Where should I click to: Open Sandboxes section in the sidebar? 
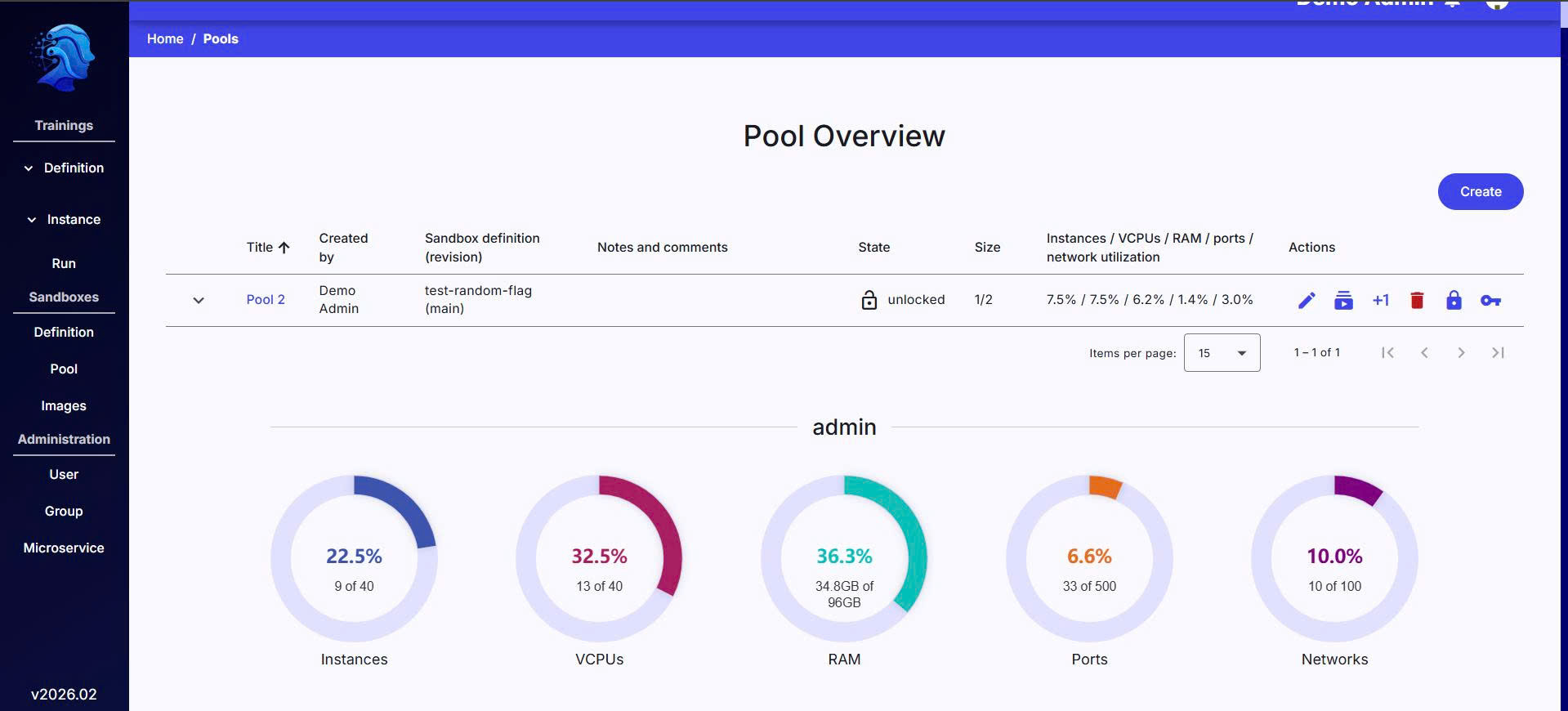pyautogui.click(x=64, y=297)
